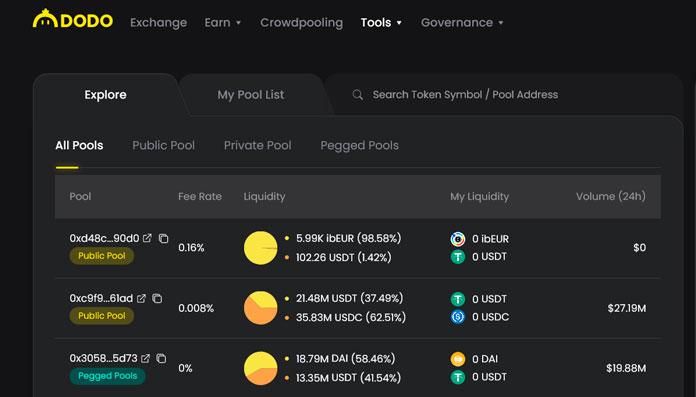Click Public Pool badge under 0xc9f9...61ad
The image size is (696, 397).
[x=102, y=316]
